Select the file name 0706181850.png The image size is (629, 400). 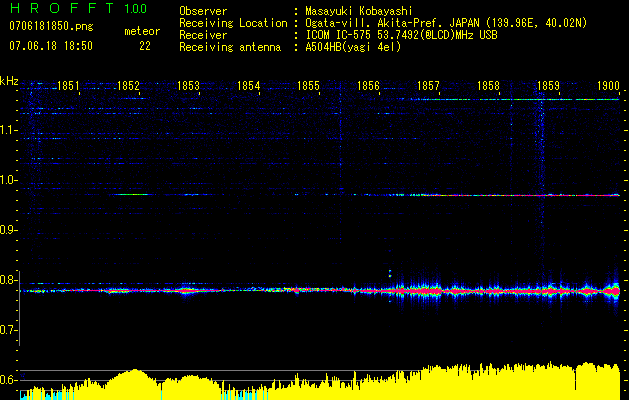coord(51,26)
